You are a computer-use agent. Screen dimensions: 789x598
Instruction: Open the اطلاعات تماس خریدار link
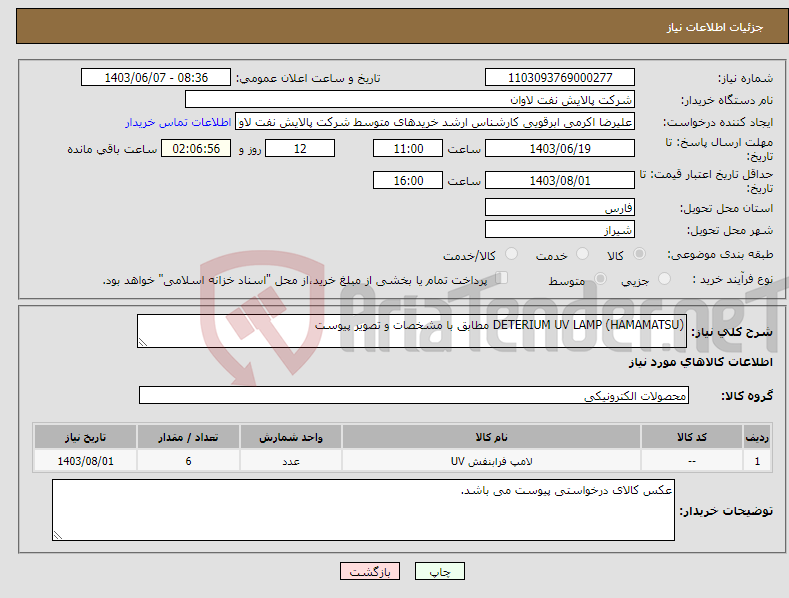point(178,122)
